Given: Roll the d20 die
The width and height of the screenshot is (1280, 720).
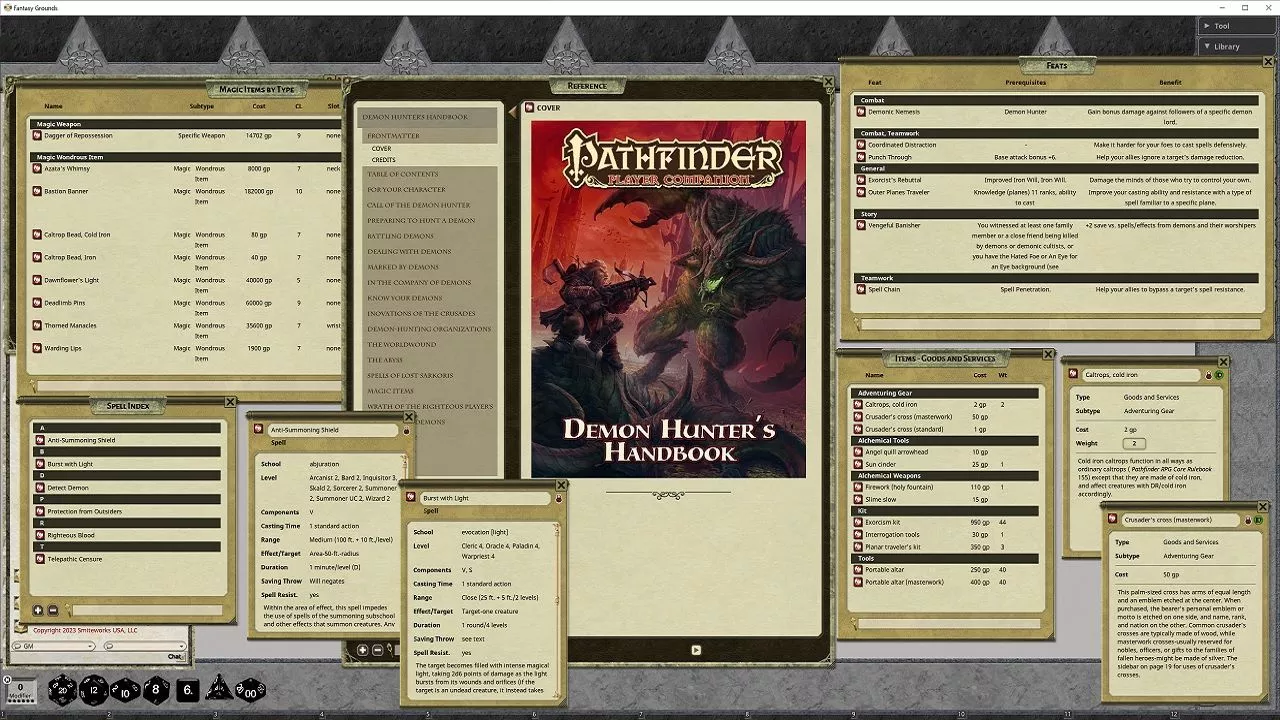Looking at the screenshot, I should [62, 689].
